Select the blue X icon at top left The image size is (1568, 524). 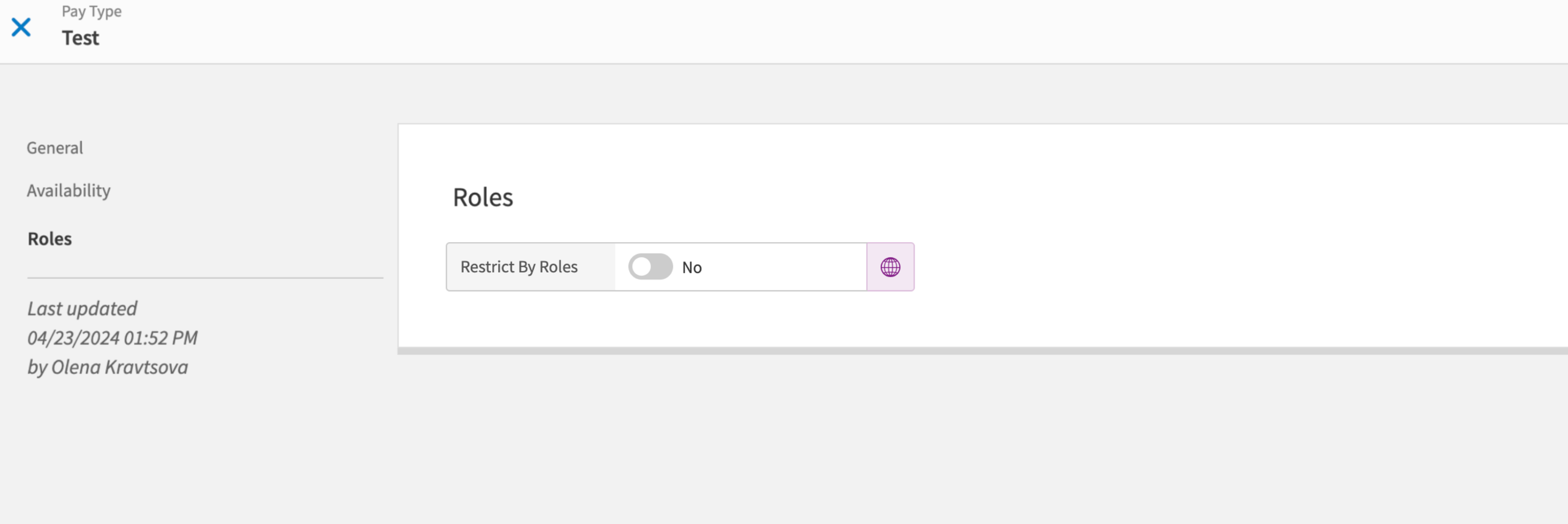(22, 27)
